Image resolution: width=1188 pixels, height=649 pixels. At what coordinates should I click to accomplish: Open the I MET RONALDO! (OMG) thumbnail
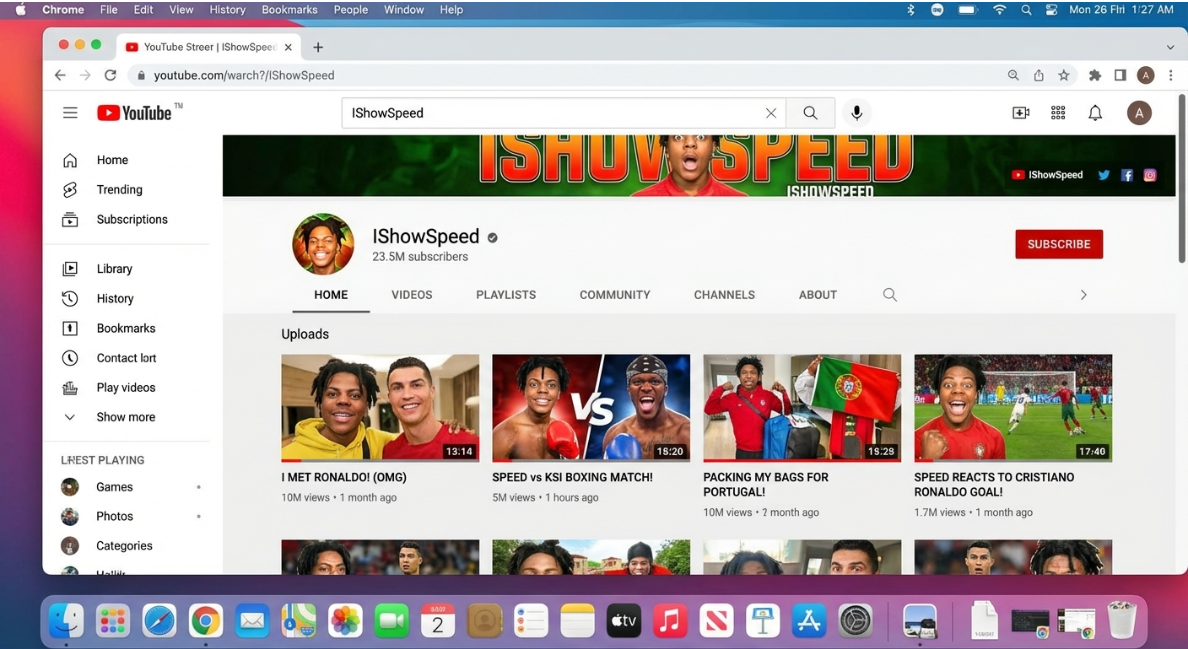click(x=380, y=407)
